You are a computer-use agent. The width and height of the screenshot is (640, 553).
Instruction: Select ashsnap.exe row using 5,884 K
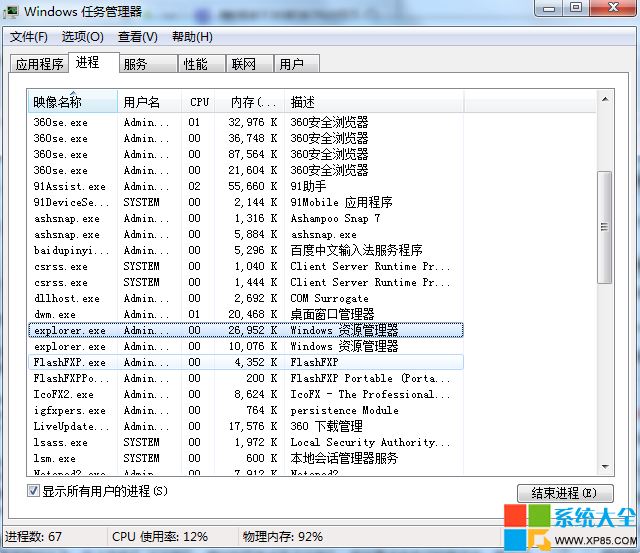coord(246,234)
